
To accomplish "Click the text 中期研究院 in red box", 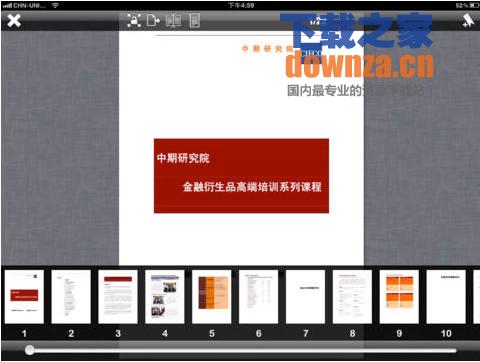I will point(183,158).
